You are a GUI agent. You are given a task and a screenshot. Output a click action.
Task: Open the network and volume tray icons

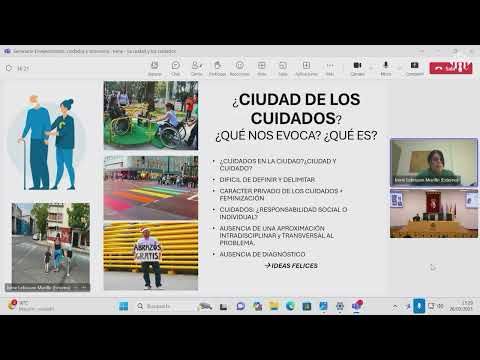click(x=436, y=306)
